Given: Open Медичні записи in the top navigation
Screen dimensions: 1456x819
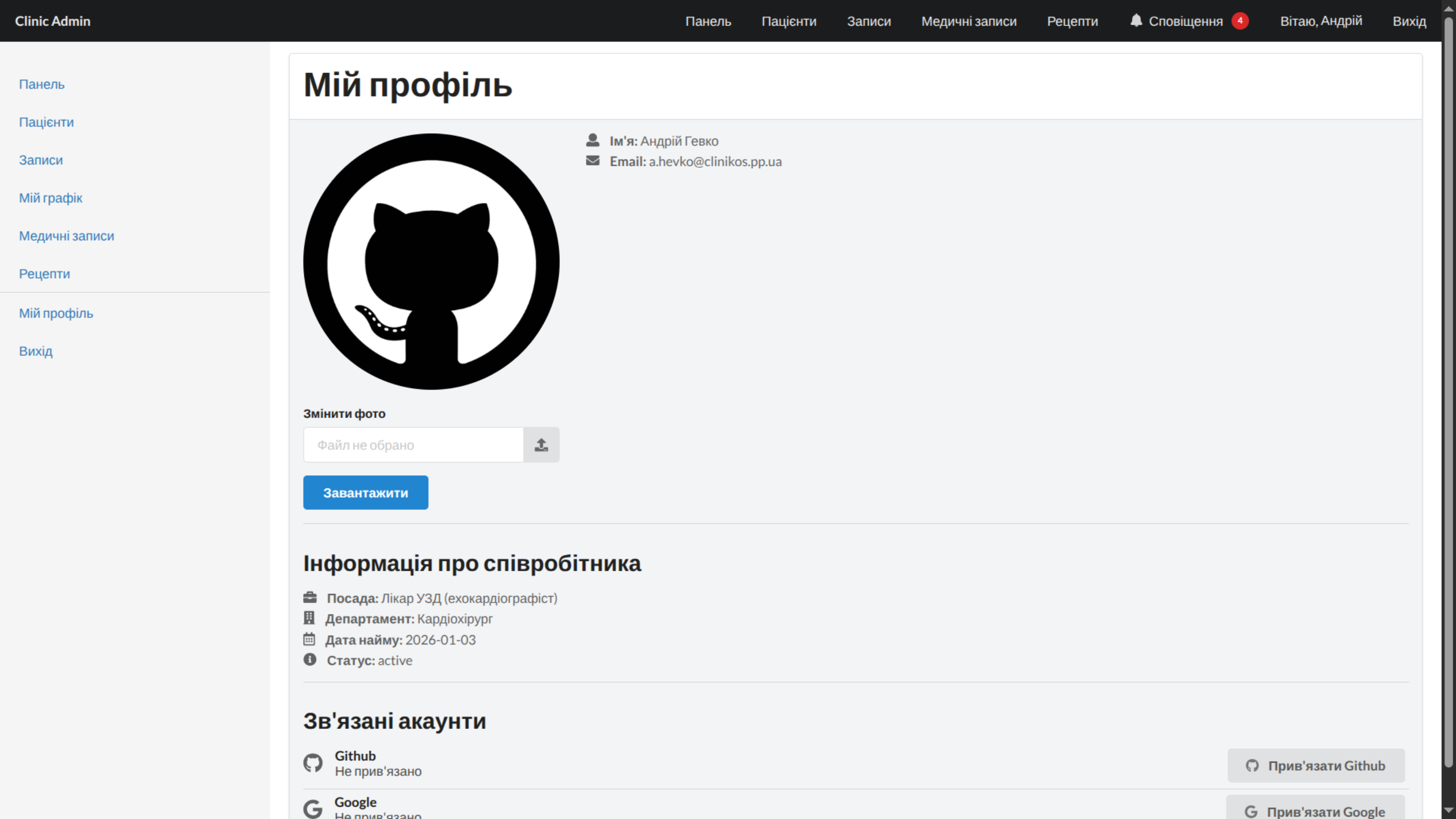Looking at the screenshot, I should pos(969,21).
